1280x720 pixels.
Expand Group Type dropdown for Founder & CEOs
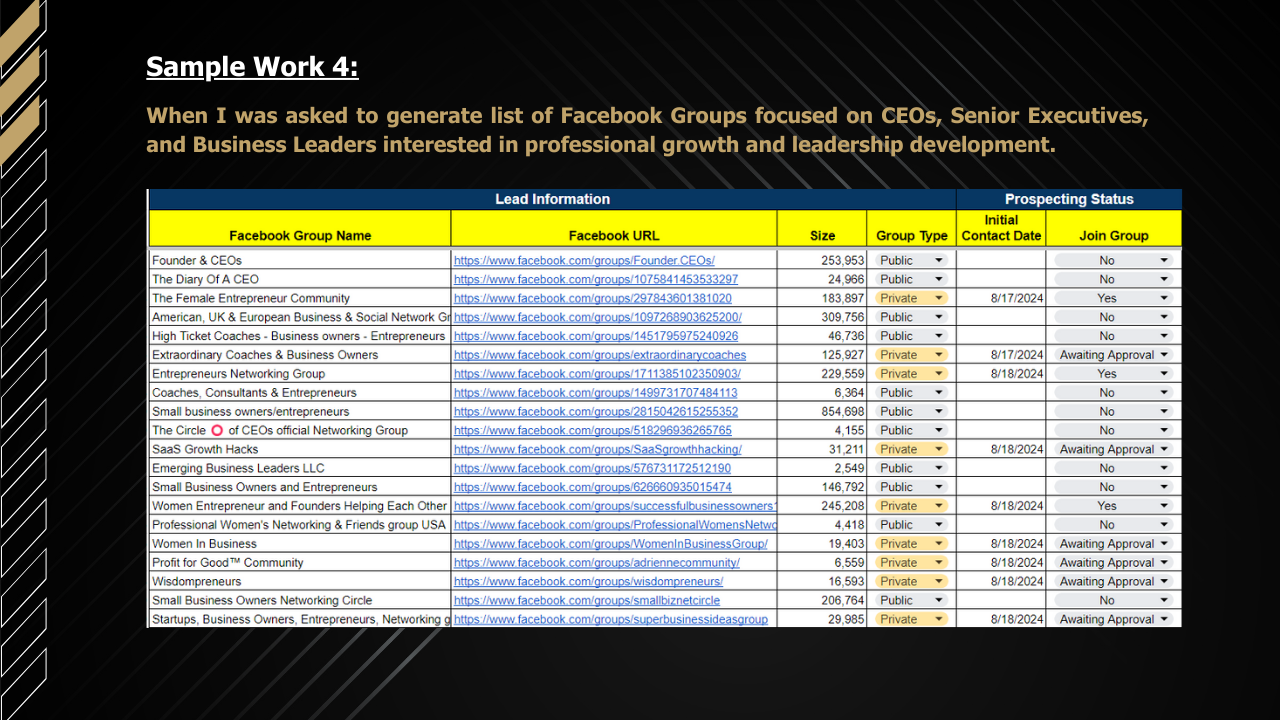pos(938,260)
